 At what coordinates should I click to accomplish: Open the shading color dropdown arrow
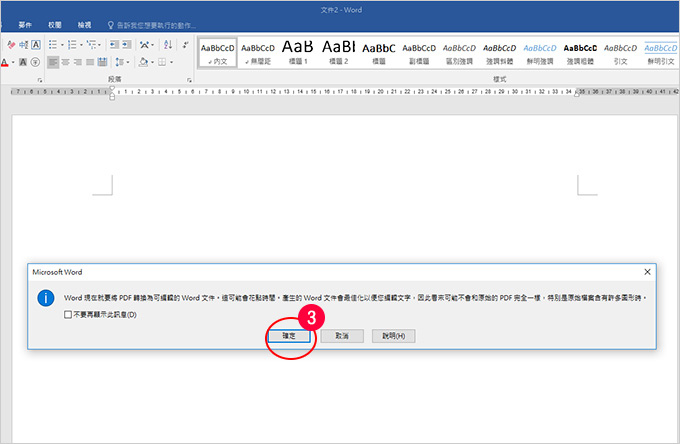(x=153, y=62)
